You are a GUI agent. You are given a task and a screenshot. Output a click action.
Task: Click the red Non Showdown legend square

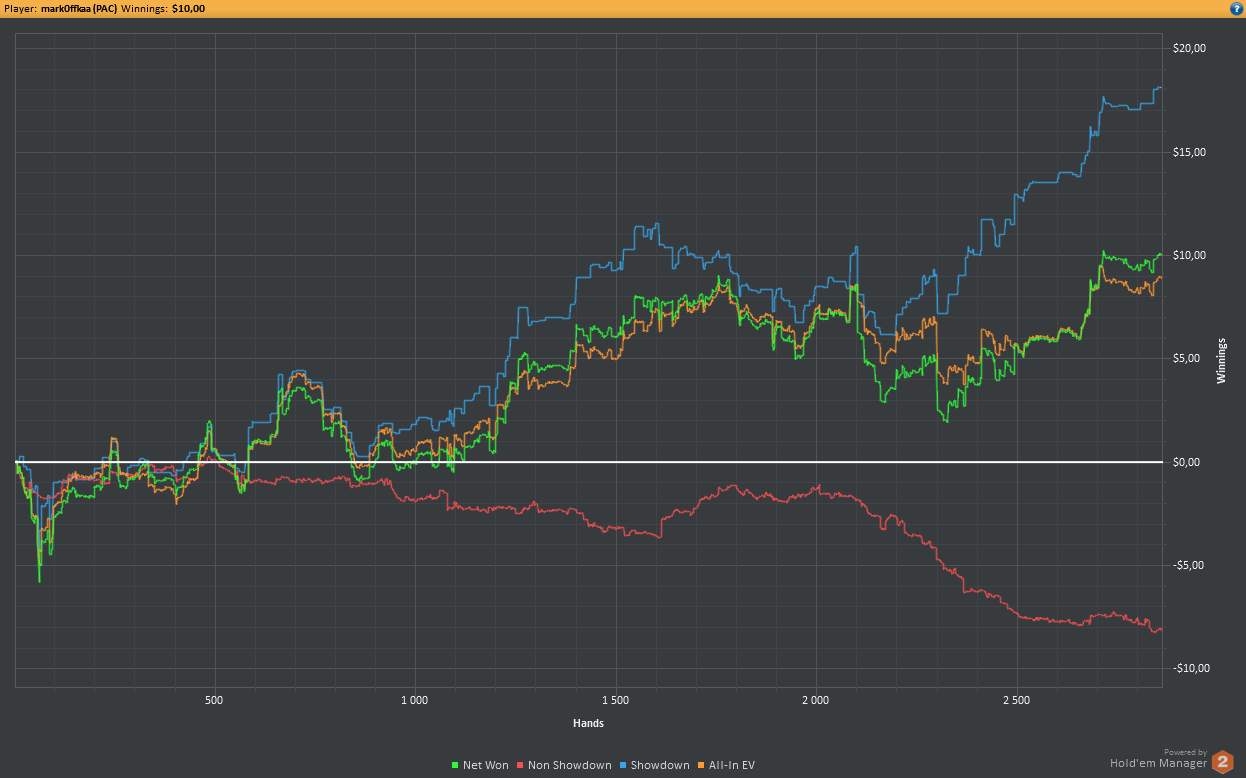point(520,765)
